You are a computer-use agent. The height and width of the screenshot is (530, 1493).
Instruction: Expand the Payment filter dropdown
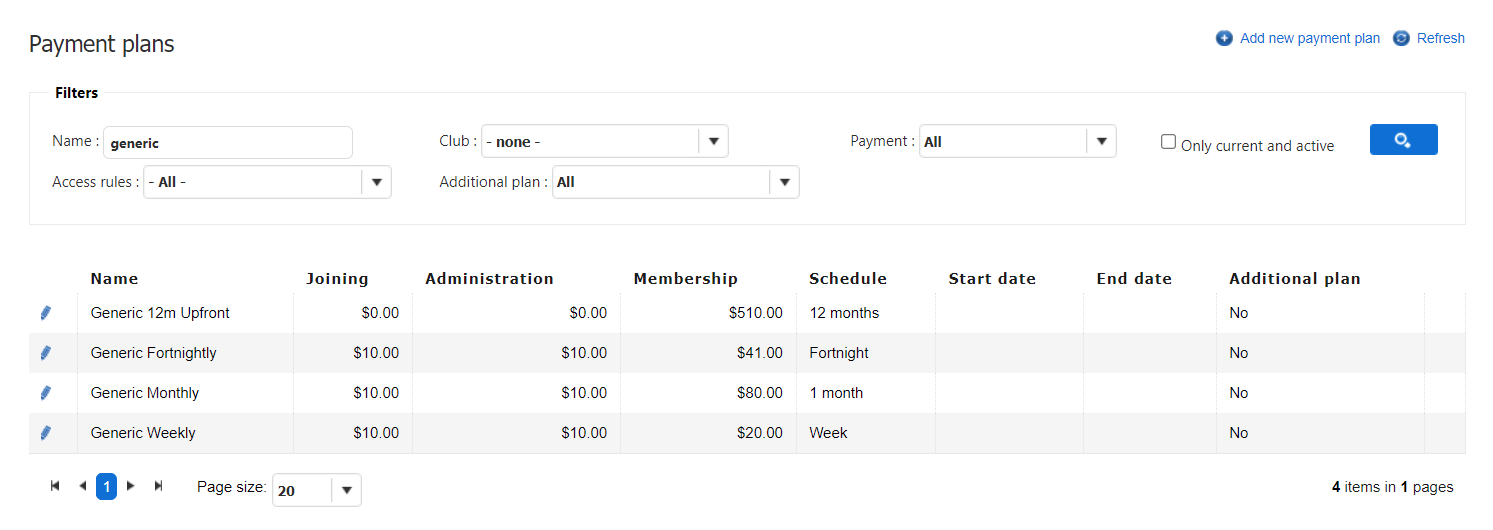(x=1100, y=141)
